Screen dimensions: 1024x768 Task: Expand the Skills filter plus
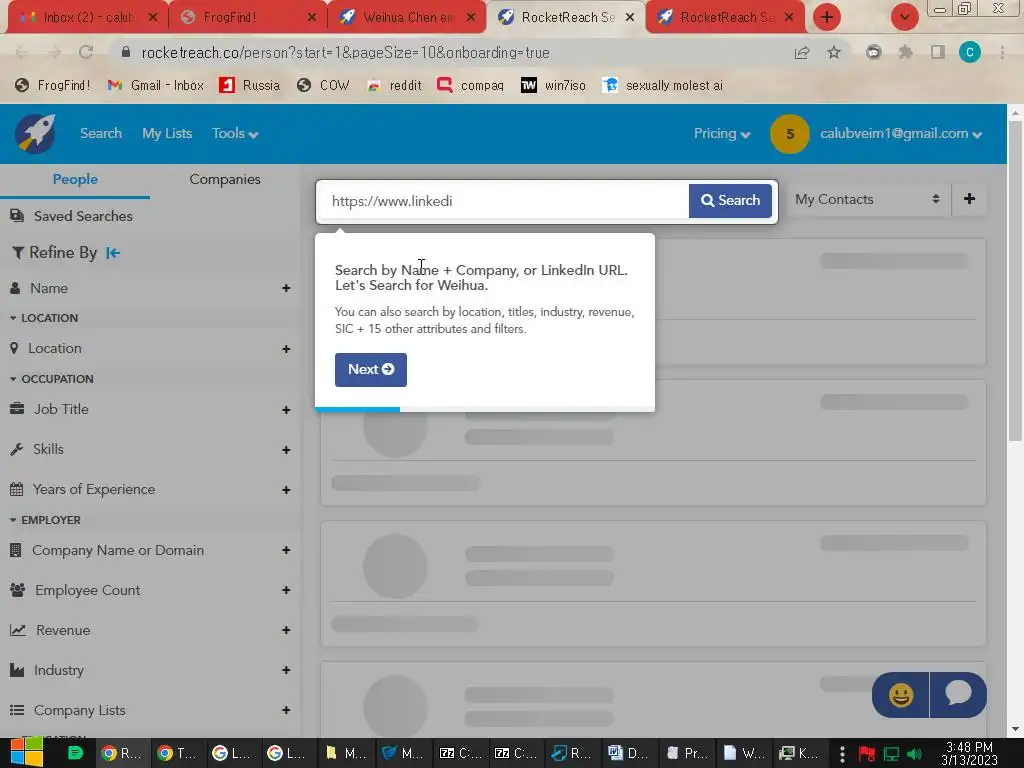tap(286, 450)
